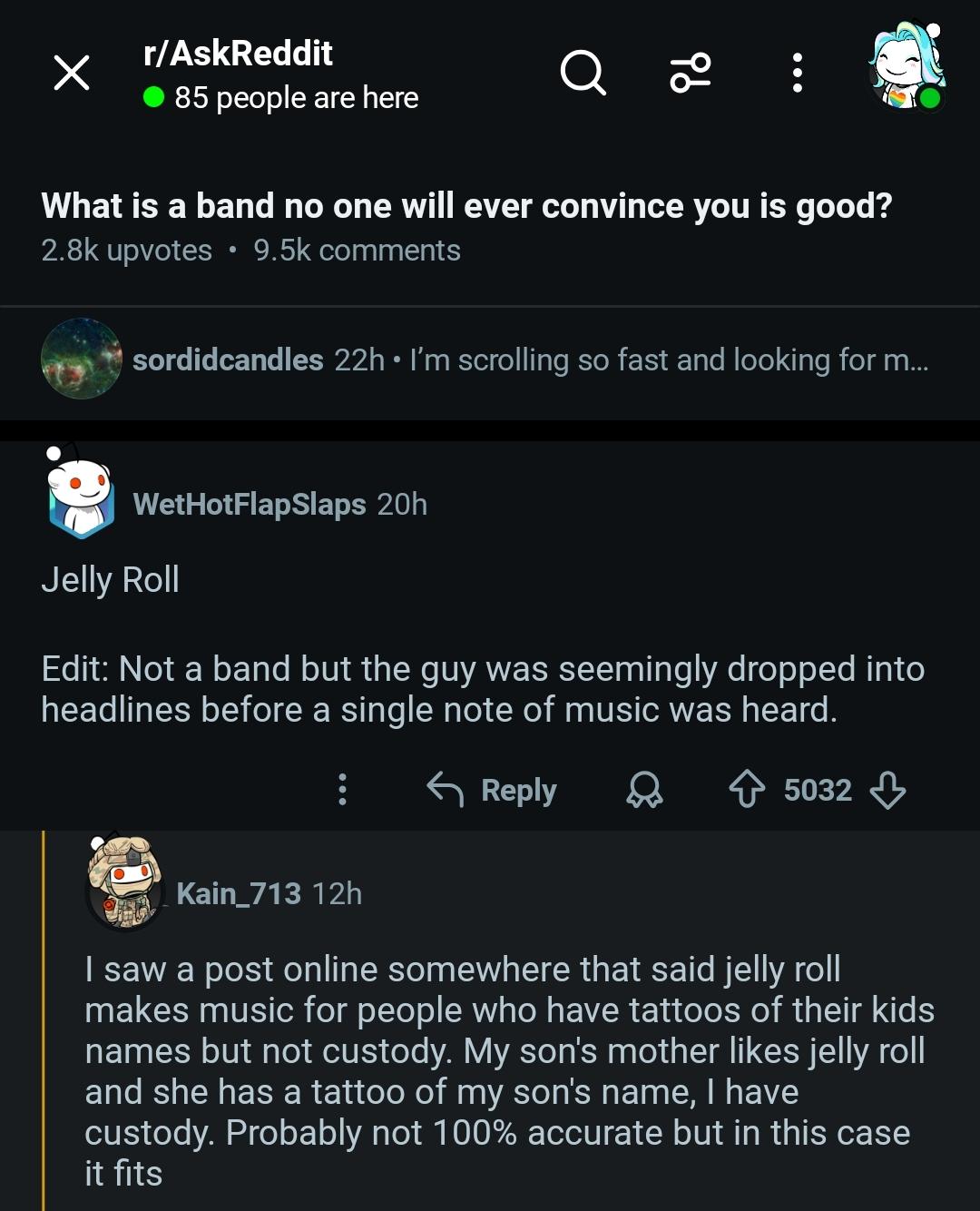The image size is (980, 1211).
Task: Reply to the Jelly Roll comment
Action: (495, 790)
